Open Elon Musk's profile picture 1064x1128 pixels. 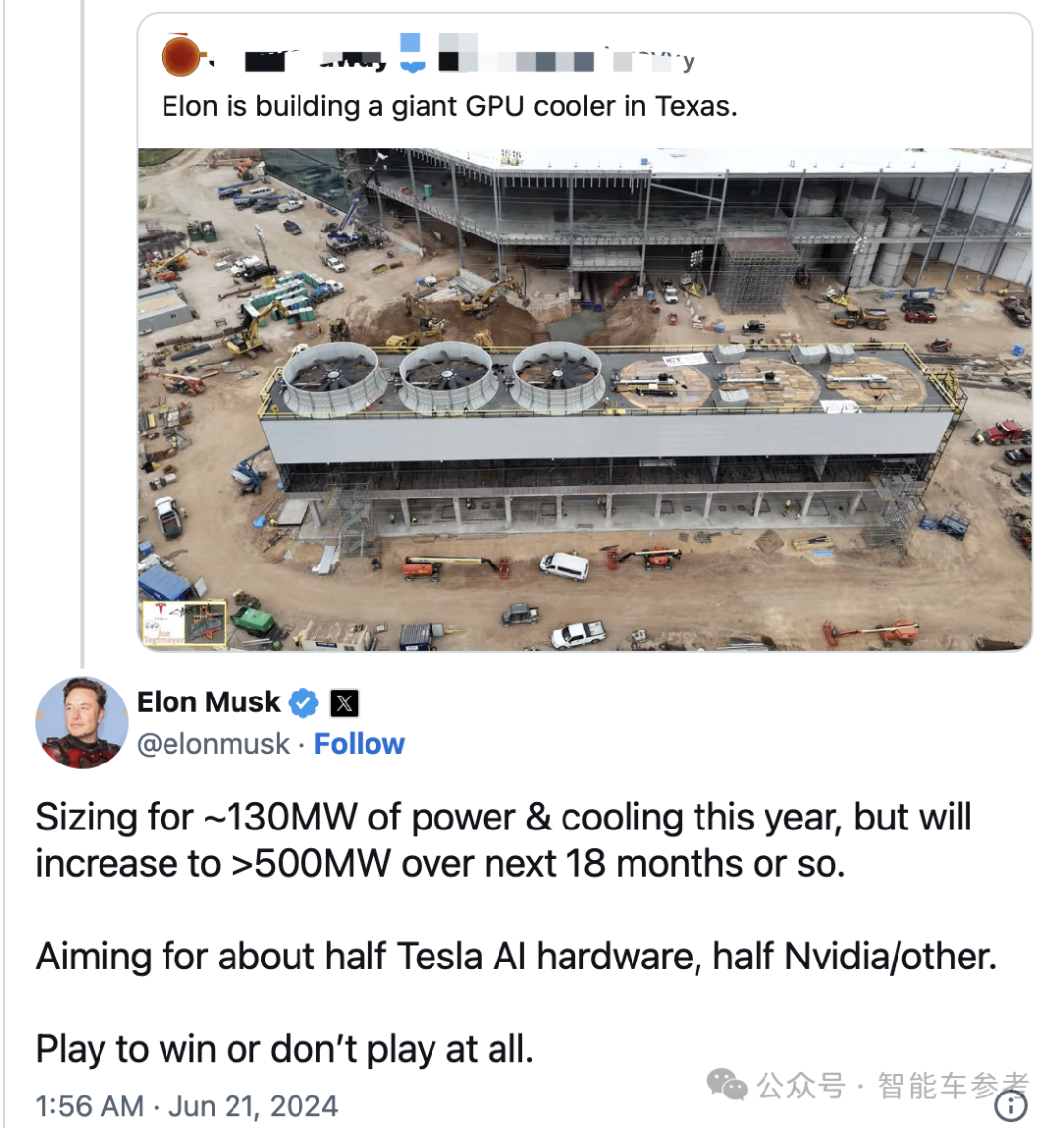[82, 723]
